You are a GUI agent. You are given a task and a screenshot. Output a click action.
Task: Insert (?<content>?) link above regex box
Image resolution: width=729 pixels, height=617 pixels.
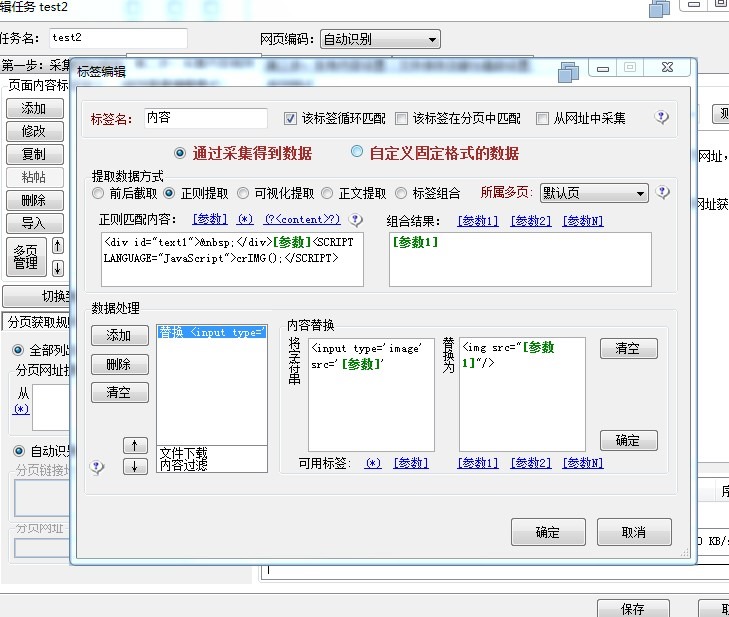point(302,219)
